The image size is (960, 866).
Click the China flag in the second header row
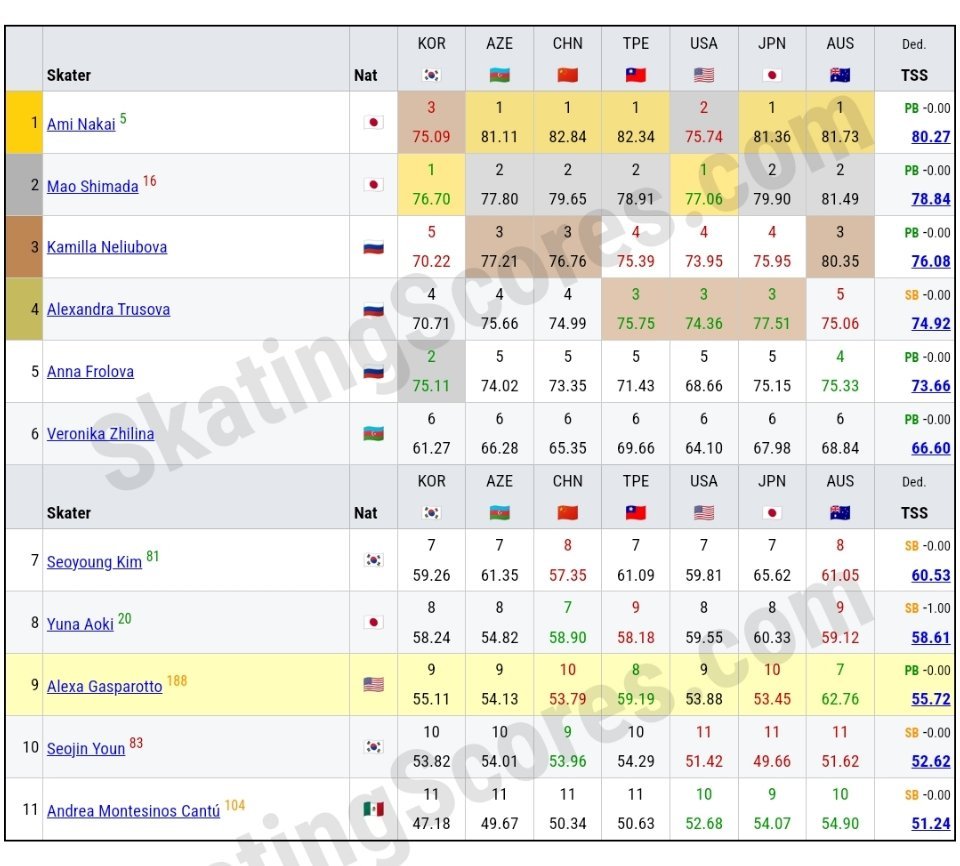point(568,513)
